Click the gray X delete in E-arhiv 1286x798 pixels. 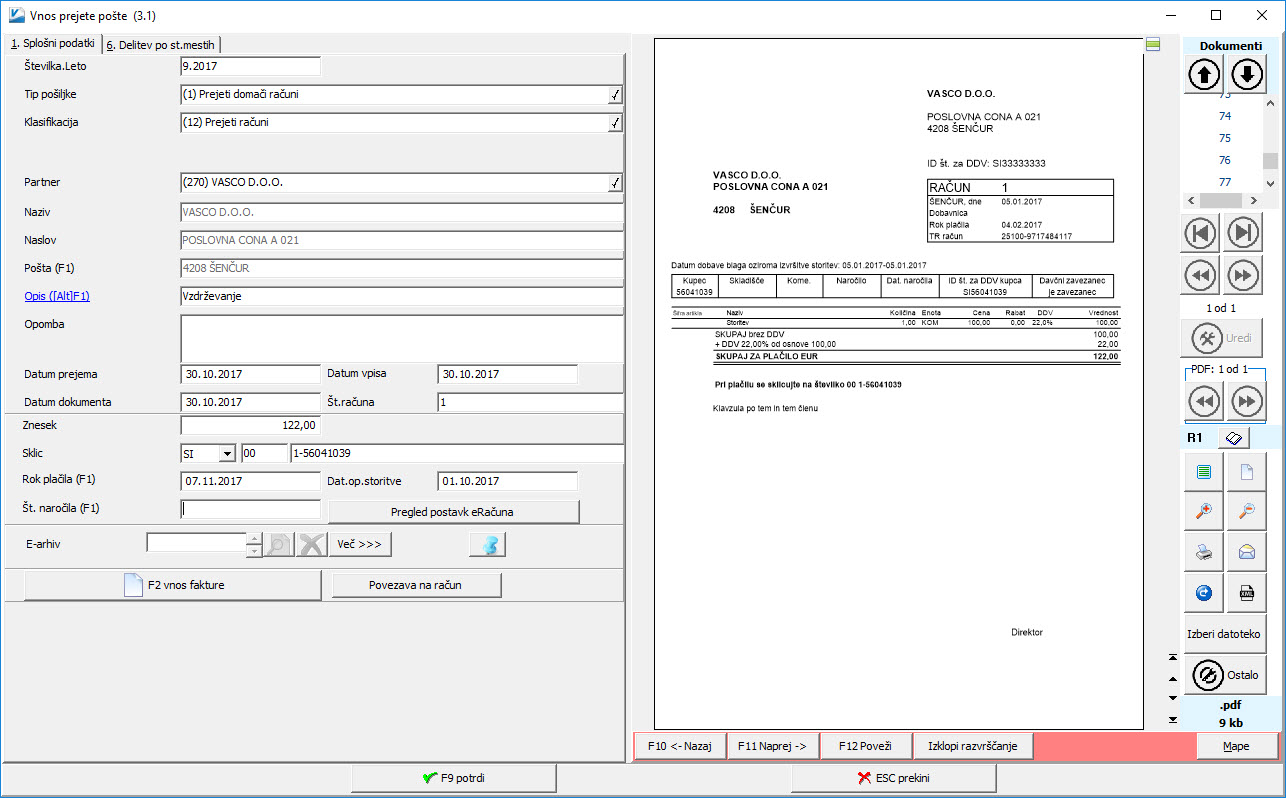pyautogui.click(x=312, y=544)
